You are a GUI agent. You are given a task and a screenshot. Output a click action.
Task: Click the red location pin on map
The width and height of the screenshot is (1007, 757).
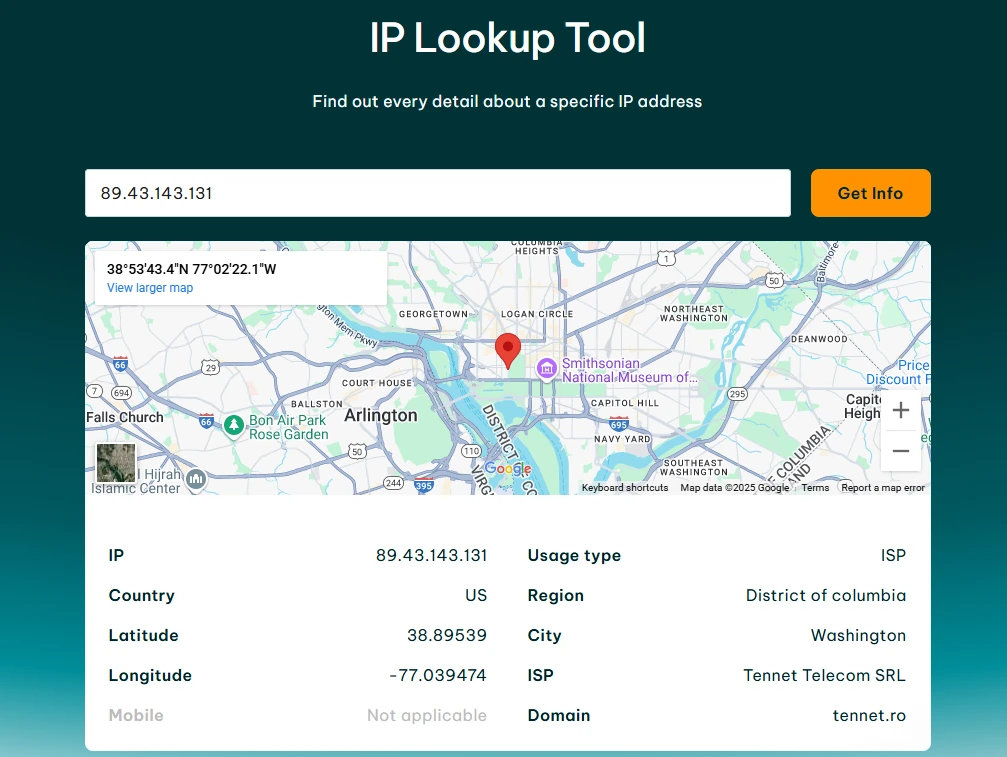pos(508,350)
